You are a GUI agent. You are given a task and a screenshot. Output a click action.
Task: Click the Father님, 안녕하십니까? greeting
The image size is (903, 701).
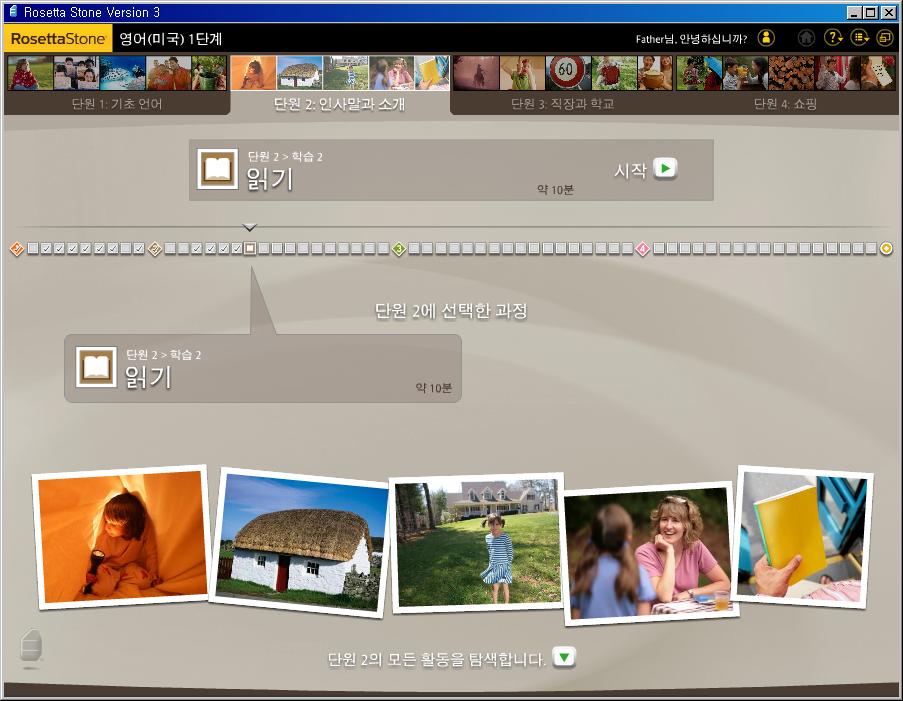[x=691, y=39]
